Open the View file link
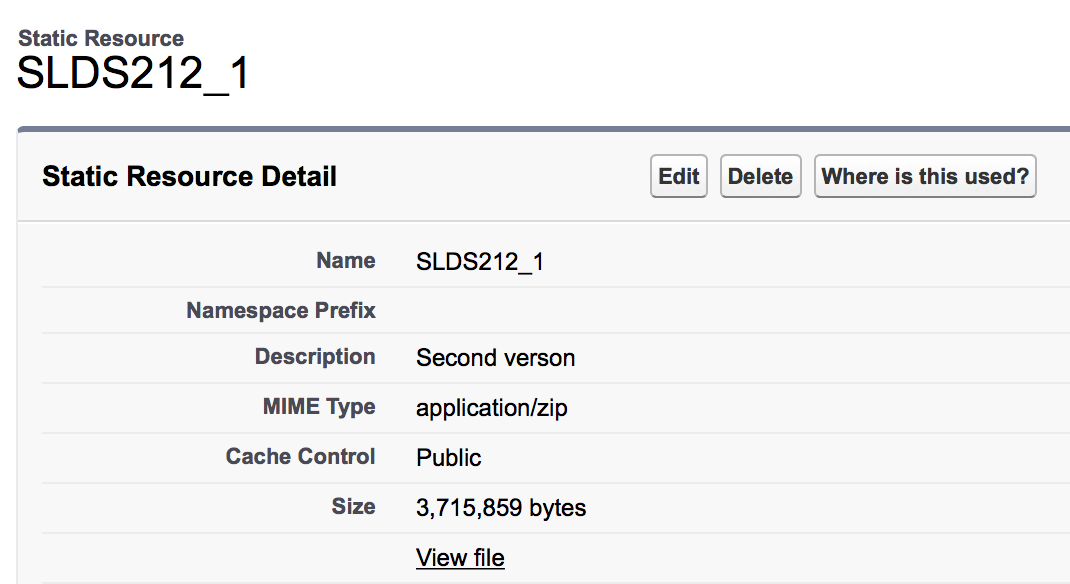This screenshot has height=584, width=1070. click(460, 558)
